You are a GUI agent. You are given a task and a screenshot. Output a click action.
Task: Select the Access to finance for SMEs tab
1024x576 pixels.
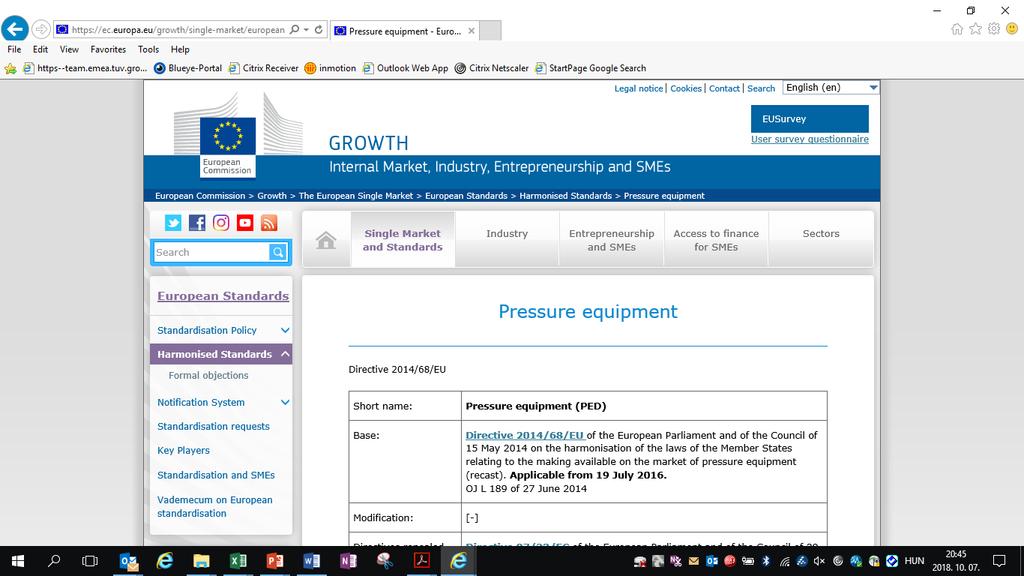point(716,240)
